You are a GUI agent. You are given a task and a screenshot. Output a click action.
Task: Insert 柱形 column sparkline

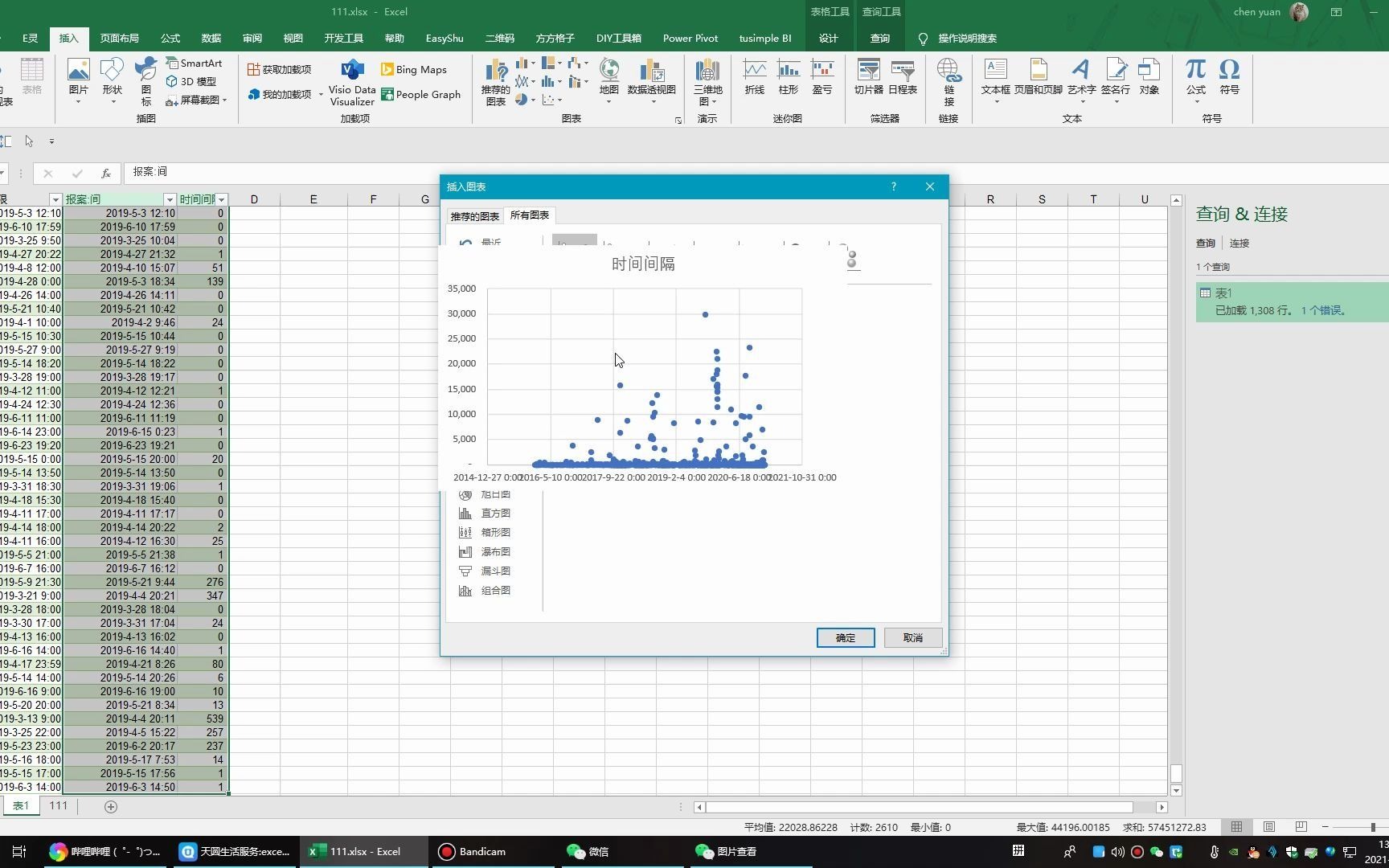(x=789, y=77)
